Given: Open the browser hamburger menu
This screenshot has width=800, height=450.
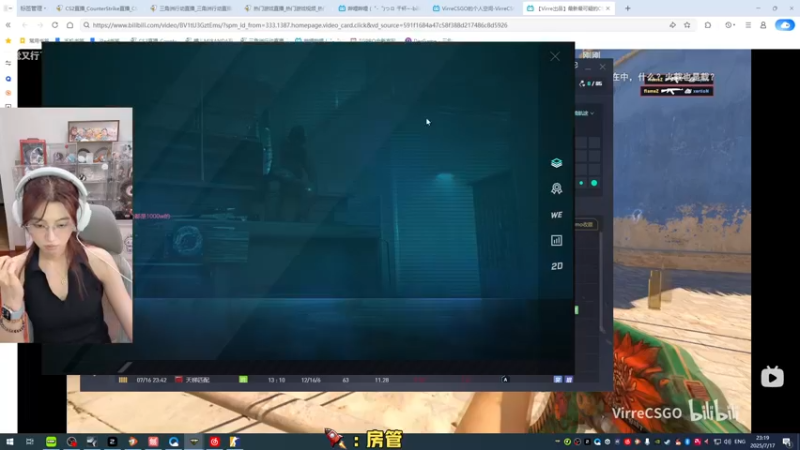Looking at the screenshot, I should pos(748,25).
